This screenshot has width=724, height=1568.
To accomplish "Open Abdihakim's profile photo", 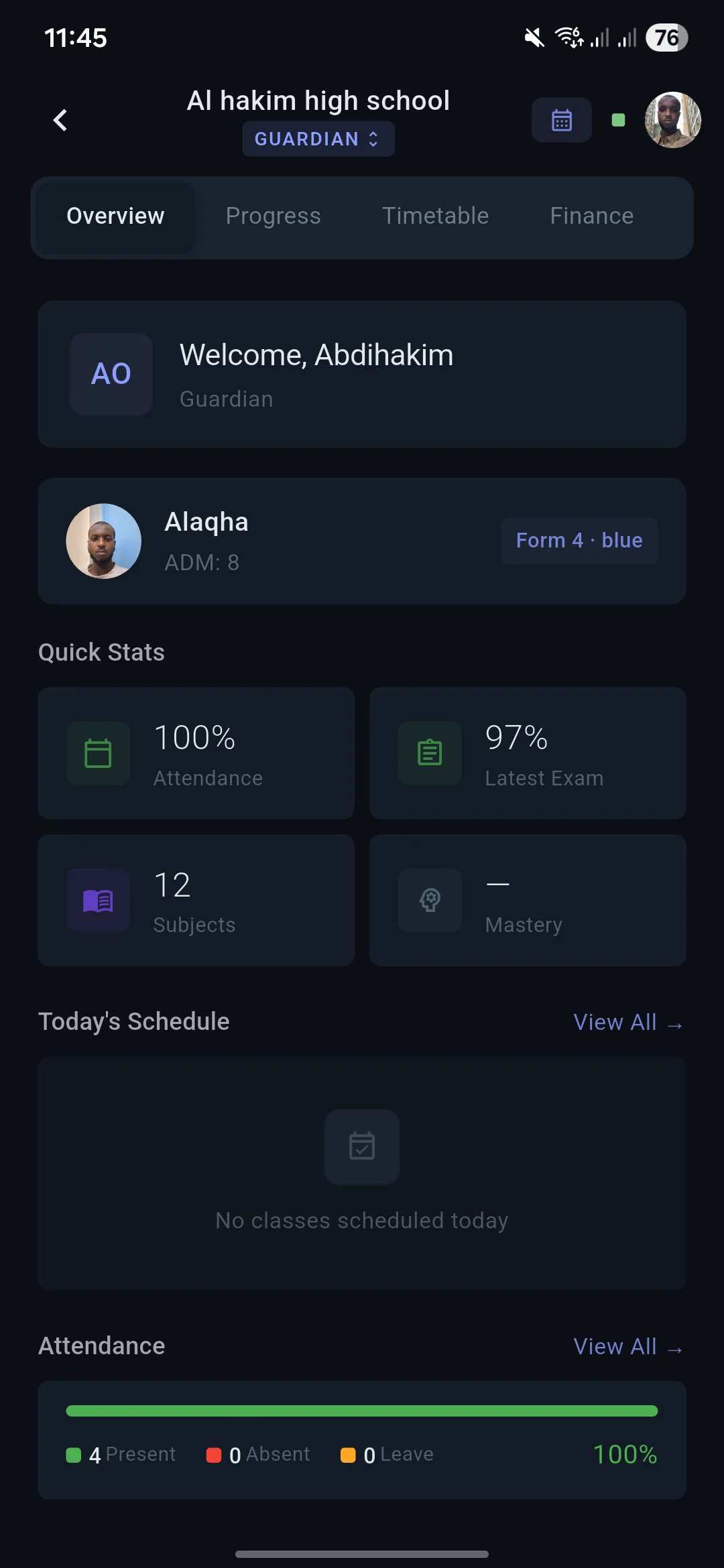I will [x=672, y=120].
